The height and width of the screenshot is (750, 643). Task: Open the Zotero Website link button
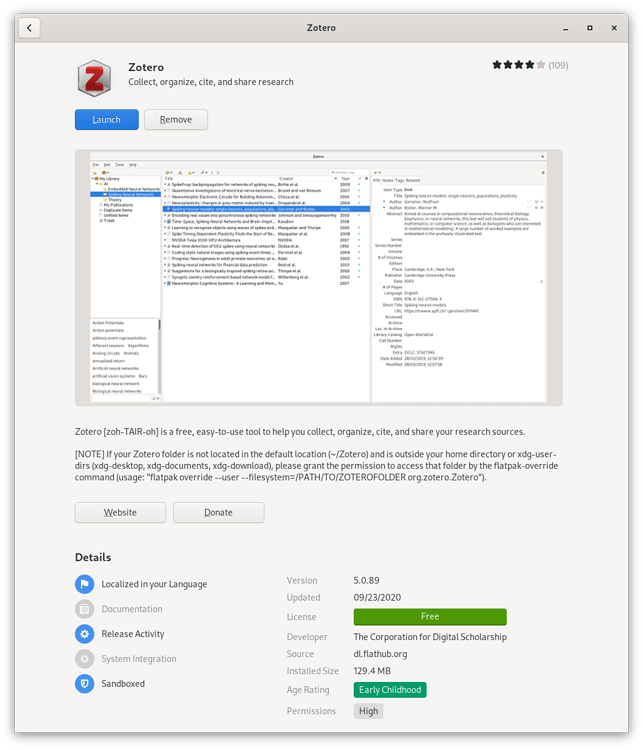(121, 512)
